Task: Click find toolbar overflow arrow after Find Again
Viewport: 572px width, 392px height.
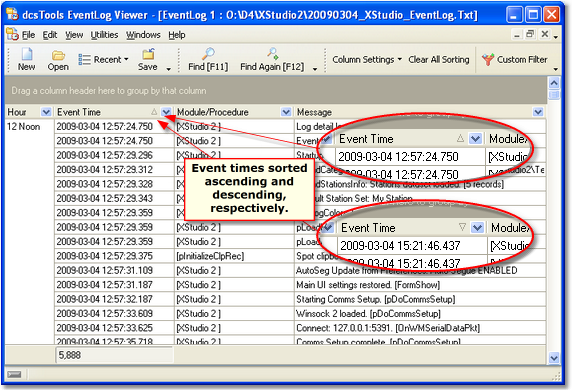Action: pyautogui.click(x=315, y=69)
